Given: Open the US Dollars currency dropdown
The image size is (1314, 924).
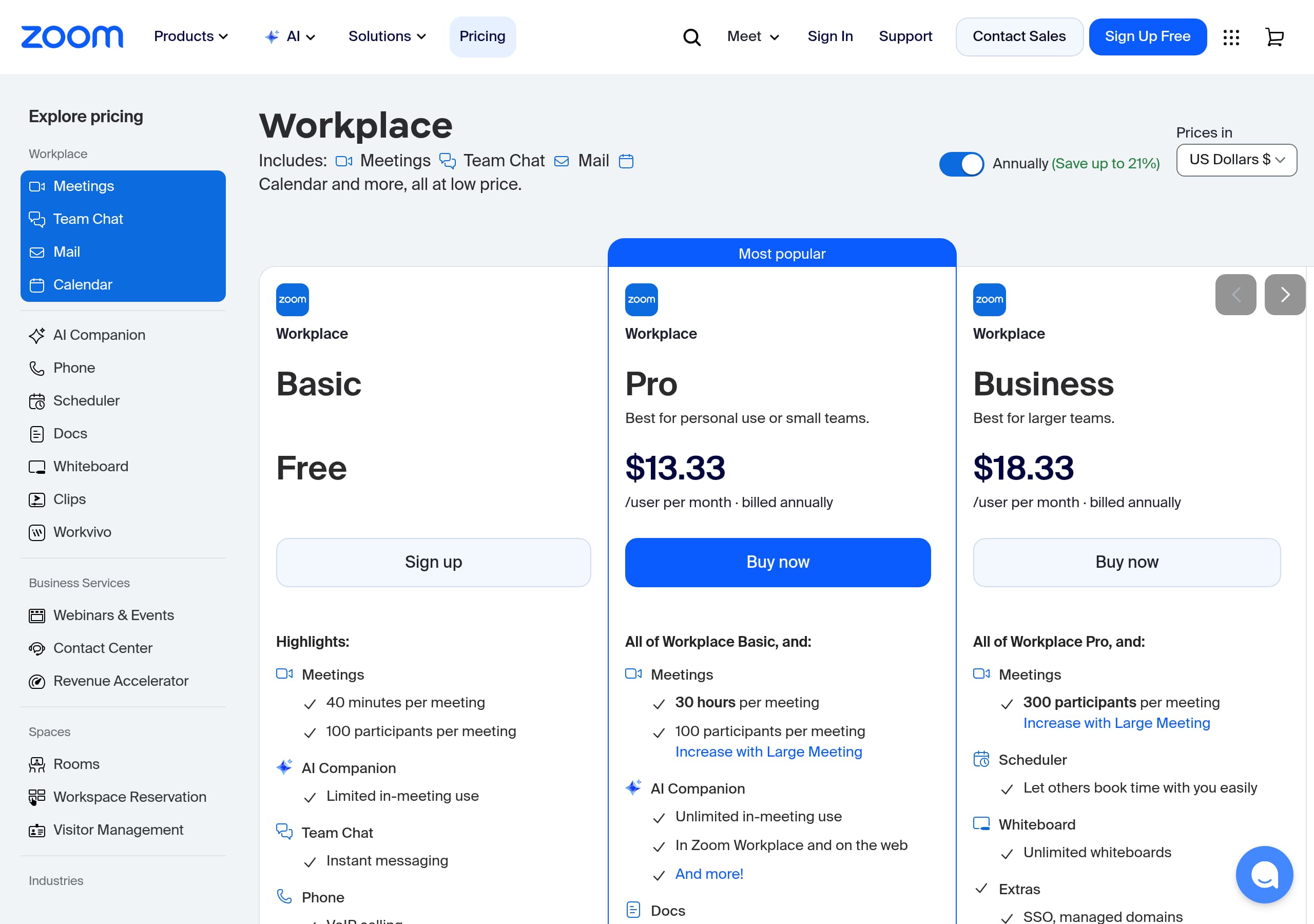Looking at the screenshot, I should click(x=1236, y=160).
